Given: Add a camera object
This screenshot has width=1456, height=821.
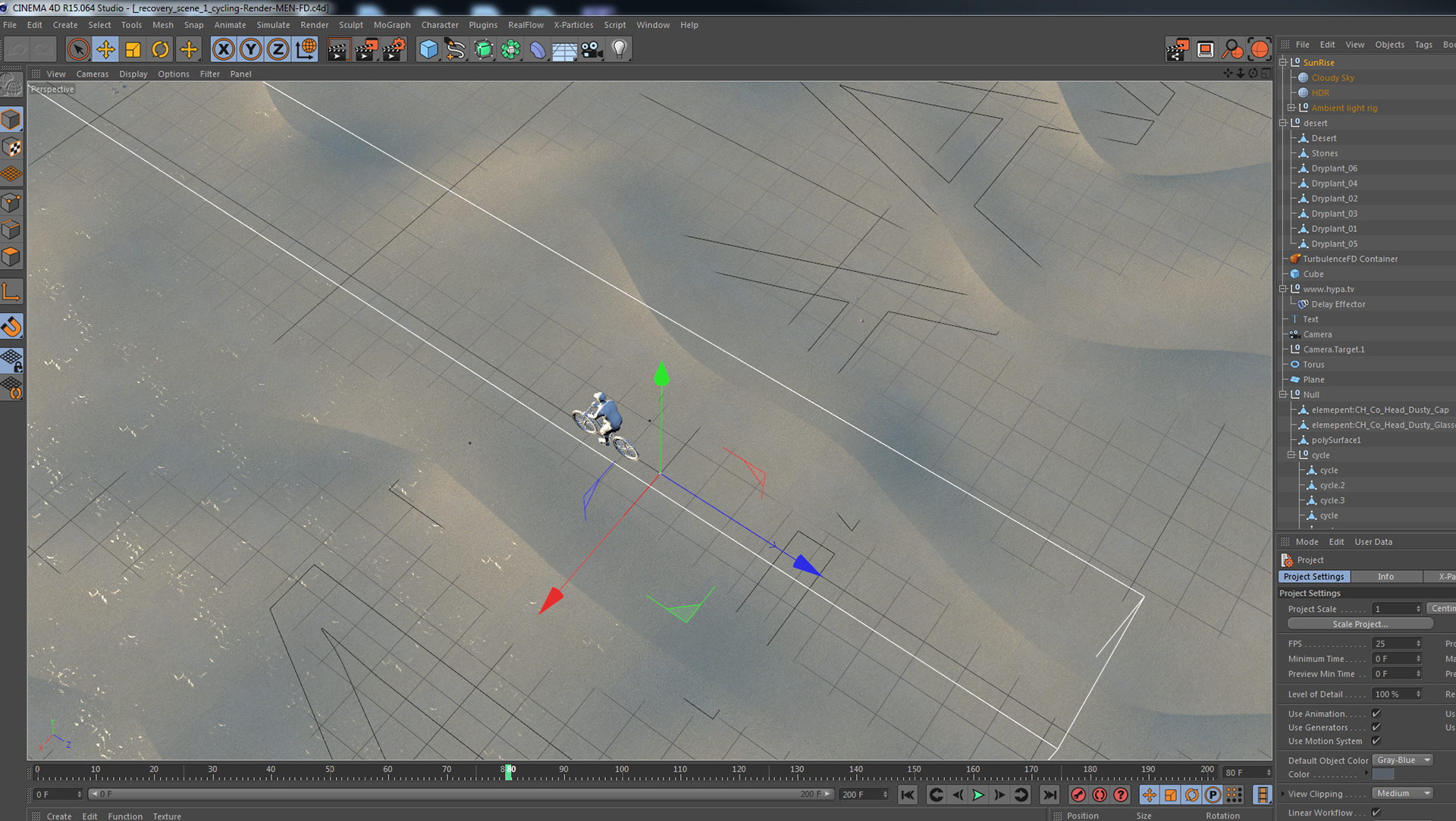Looking at the screenshot, I should (592, 50).
